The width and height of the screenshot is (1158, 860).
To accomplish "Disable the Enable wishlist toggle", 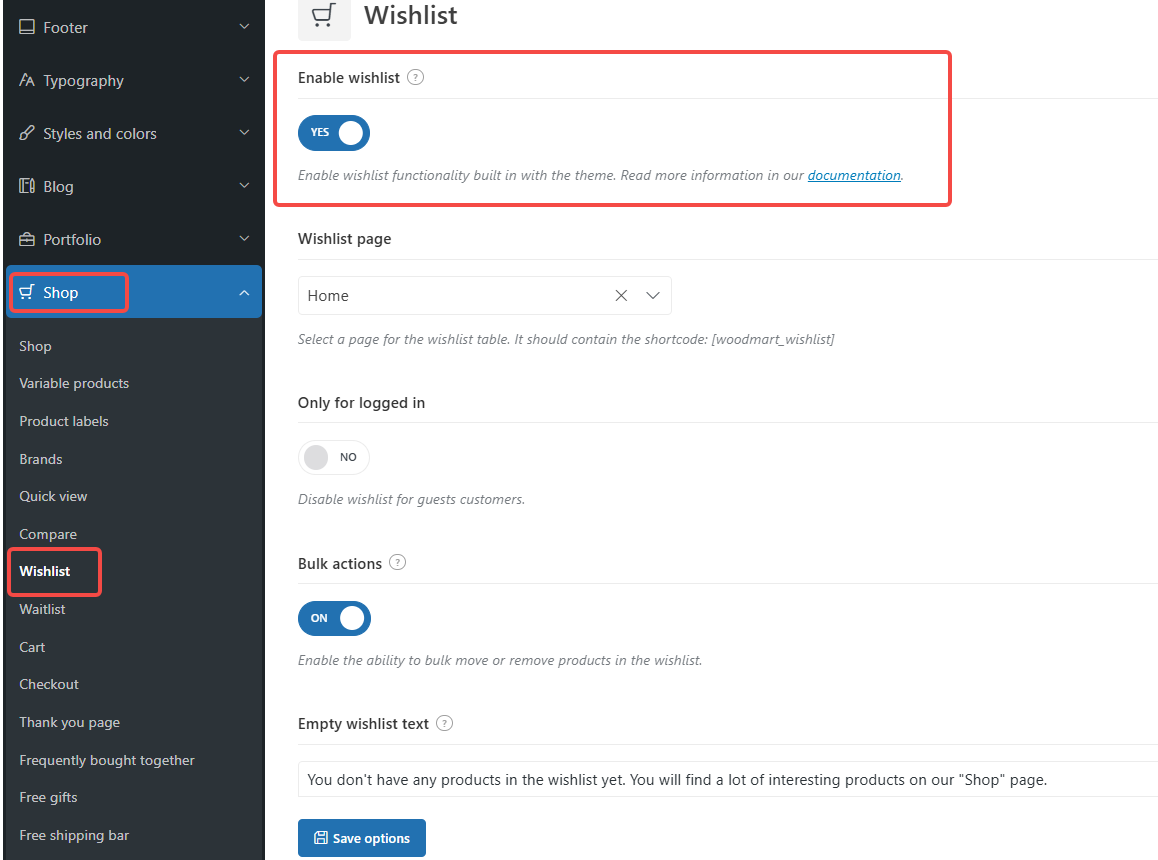I will click(x=334, y=132).
